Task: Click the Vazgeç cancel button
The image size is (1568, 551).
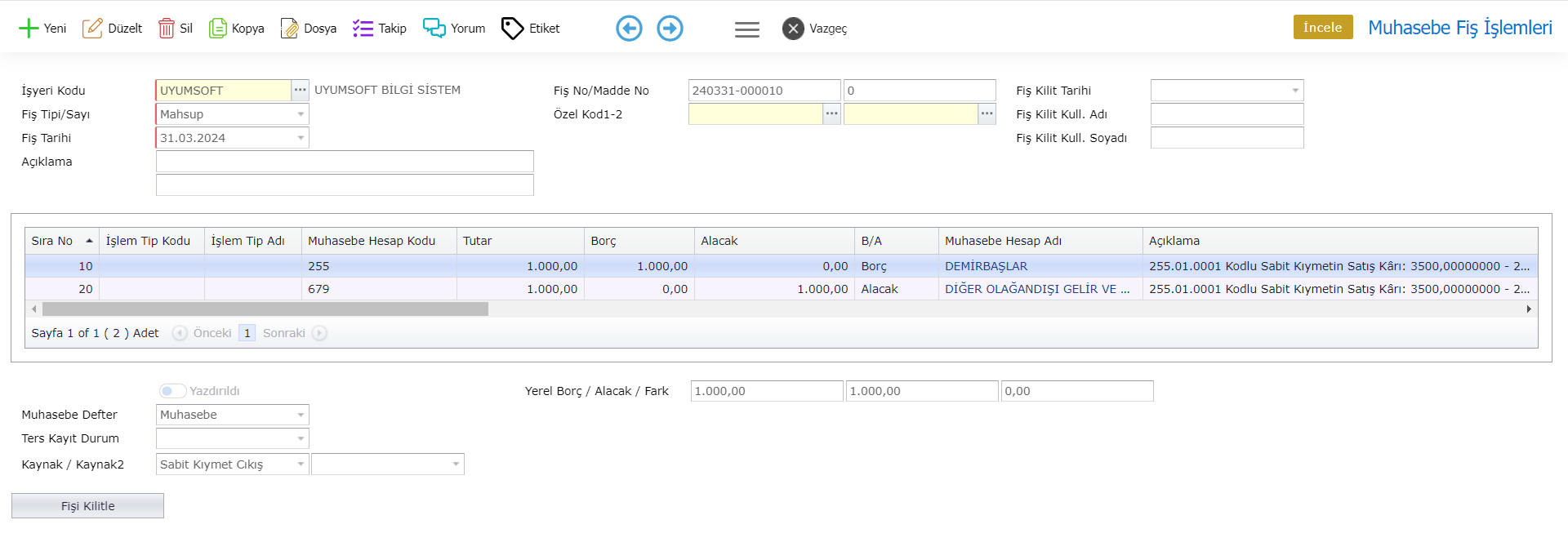Action: pos(792,29)
